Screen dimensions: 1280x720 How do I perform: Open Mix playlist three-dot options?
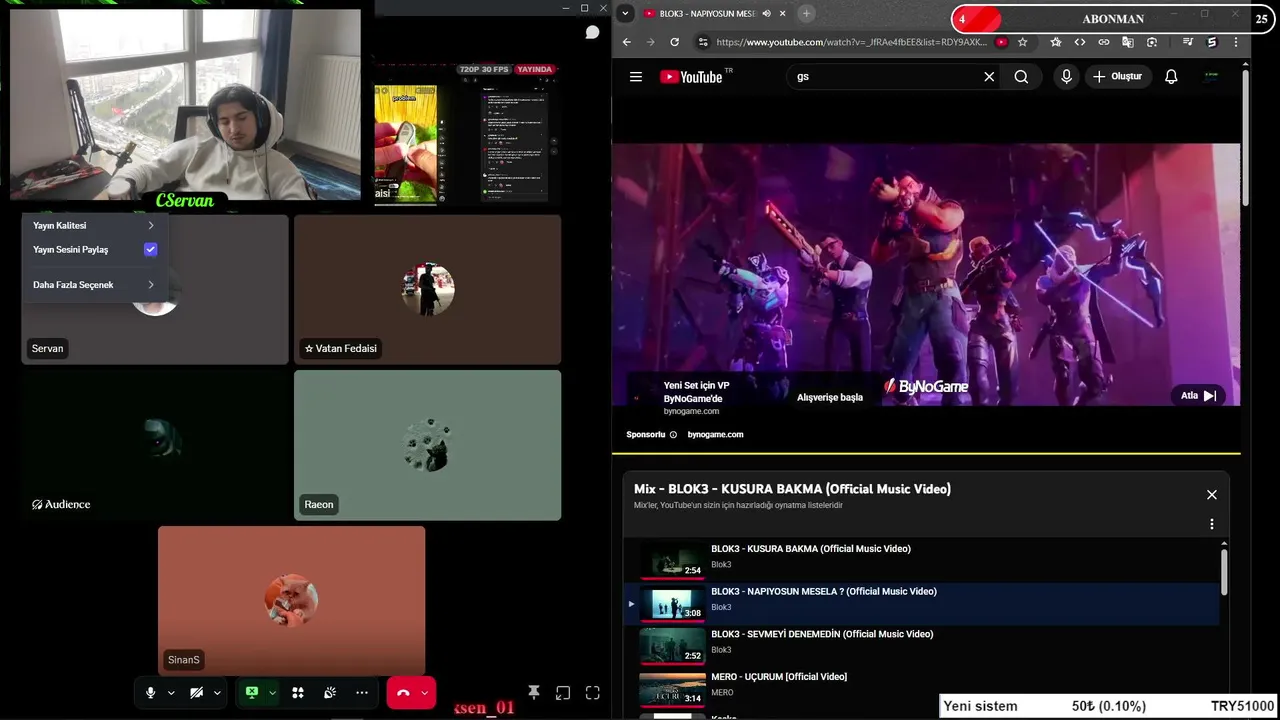click(1212, 525)
